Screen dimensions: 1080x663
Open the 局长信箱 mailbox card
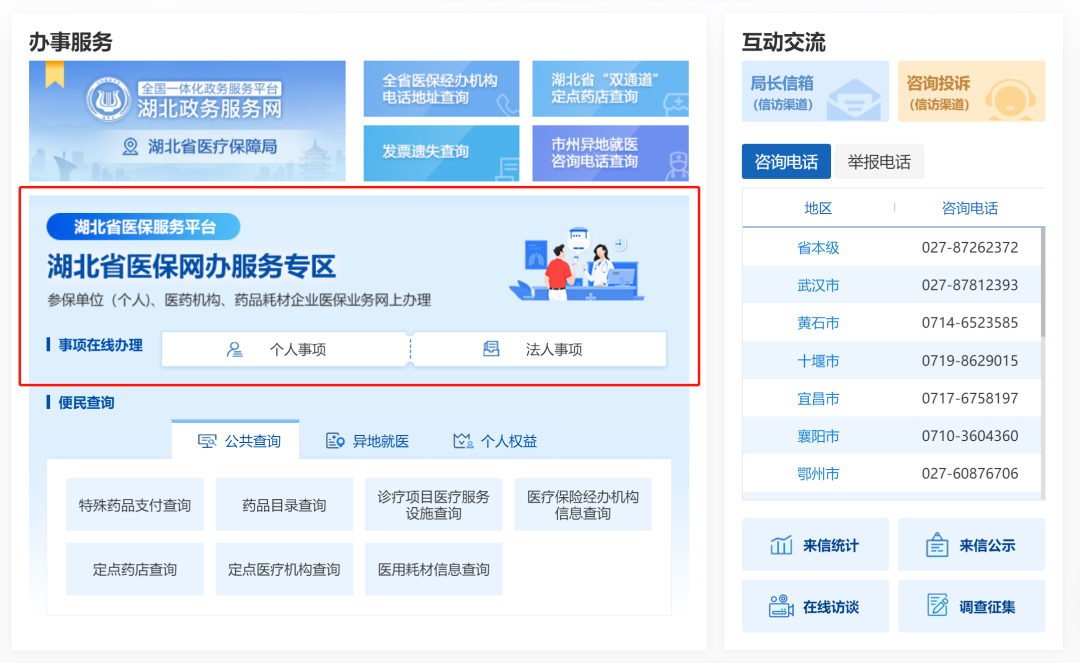[x=816, y=92]
